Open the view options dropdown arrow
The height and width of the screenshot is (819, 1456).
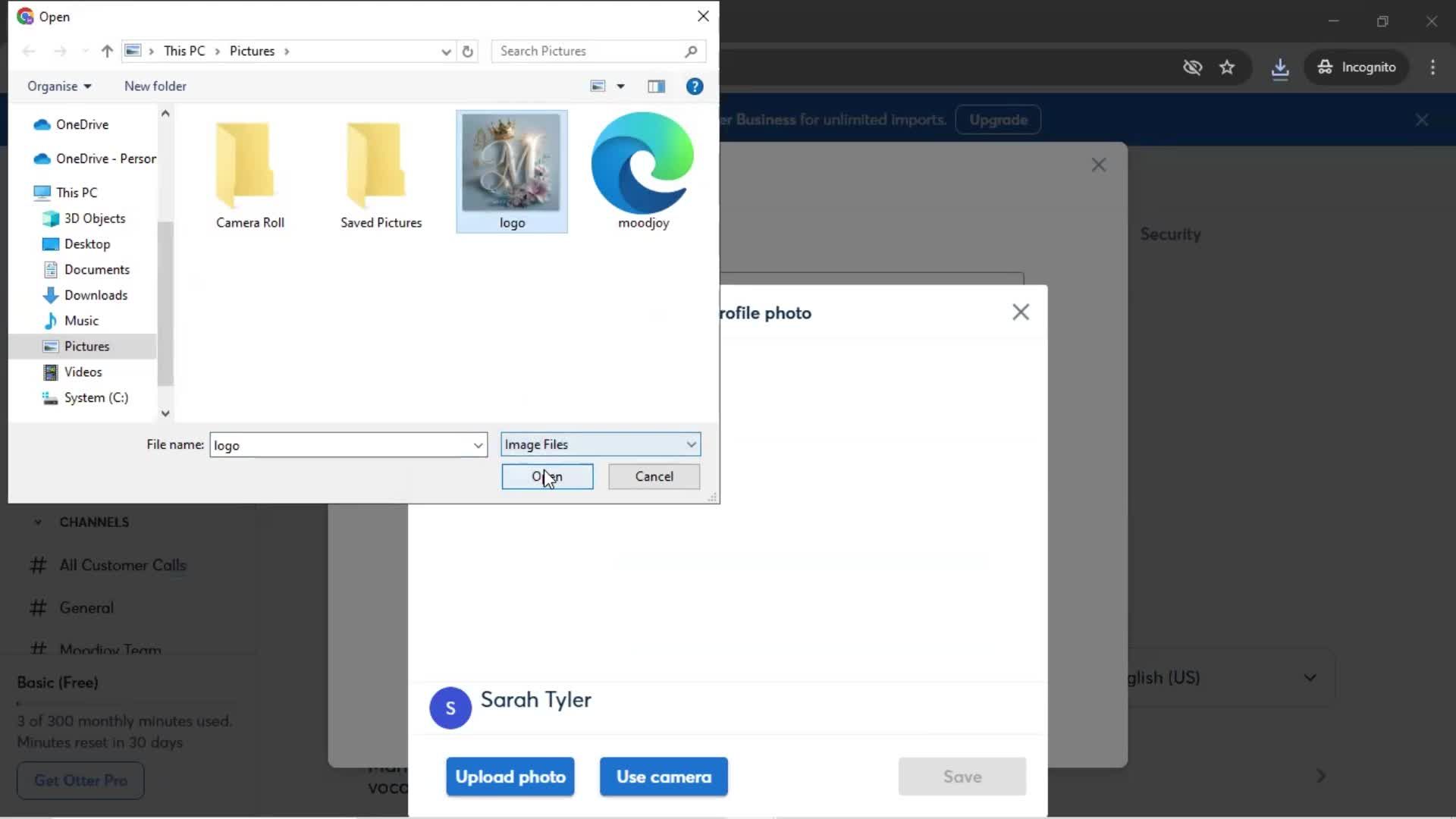pyautogui.click(x=620, y=86)
